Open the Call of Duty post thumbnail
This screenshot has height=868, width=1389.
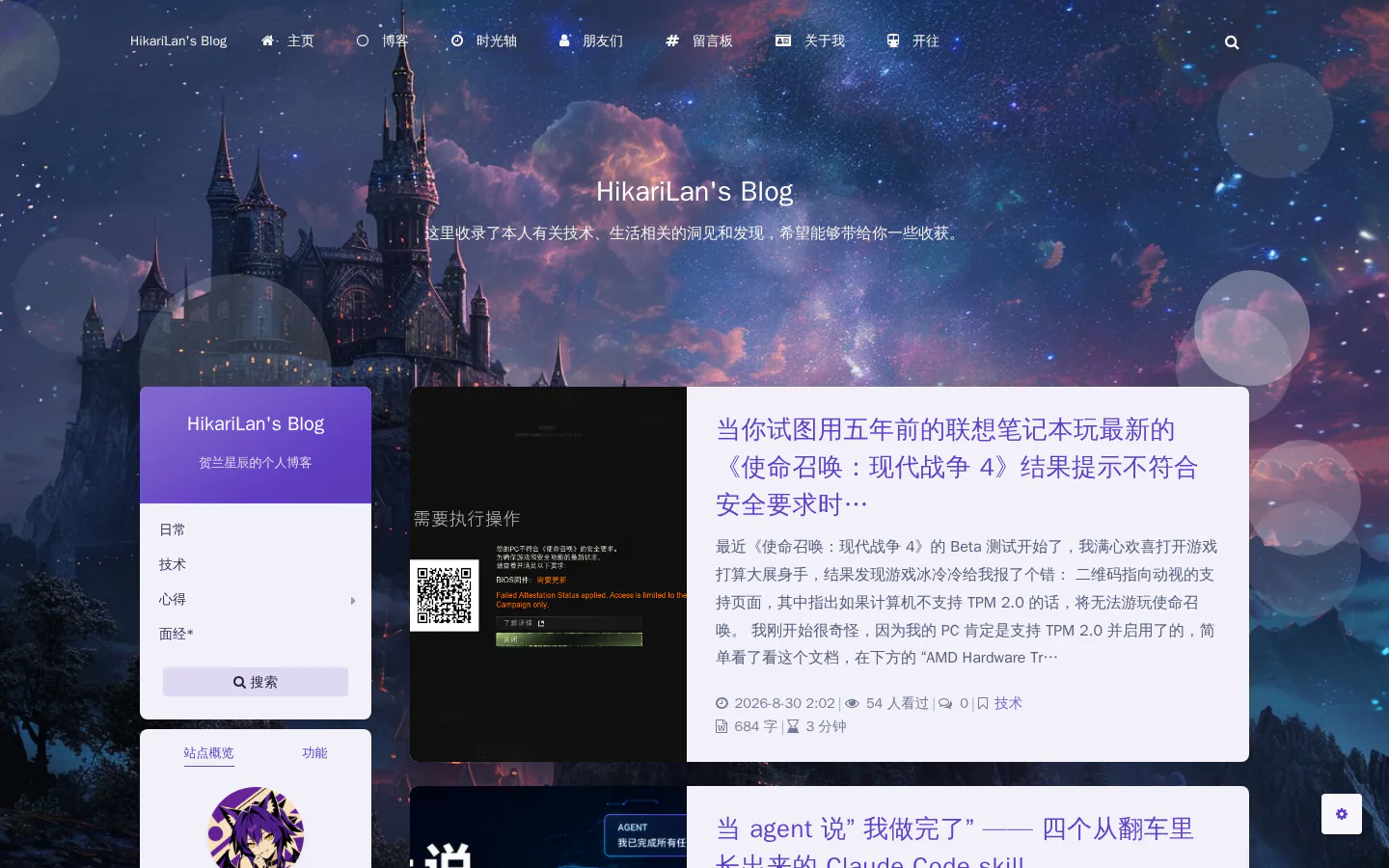(548, 575)
